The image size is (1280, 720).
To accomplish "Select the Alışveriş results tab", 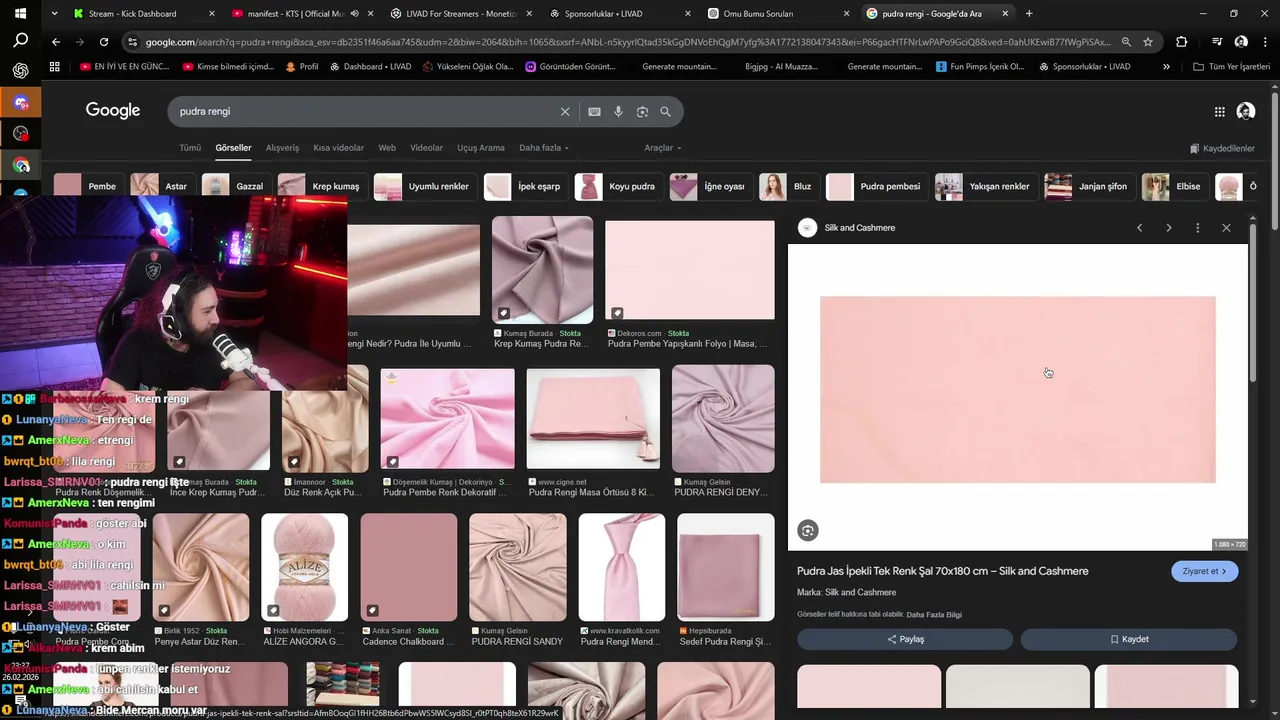I will pos(282,148).
